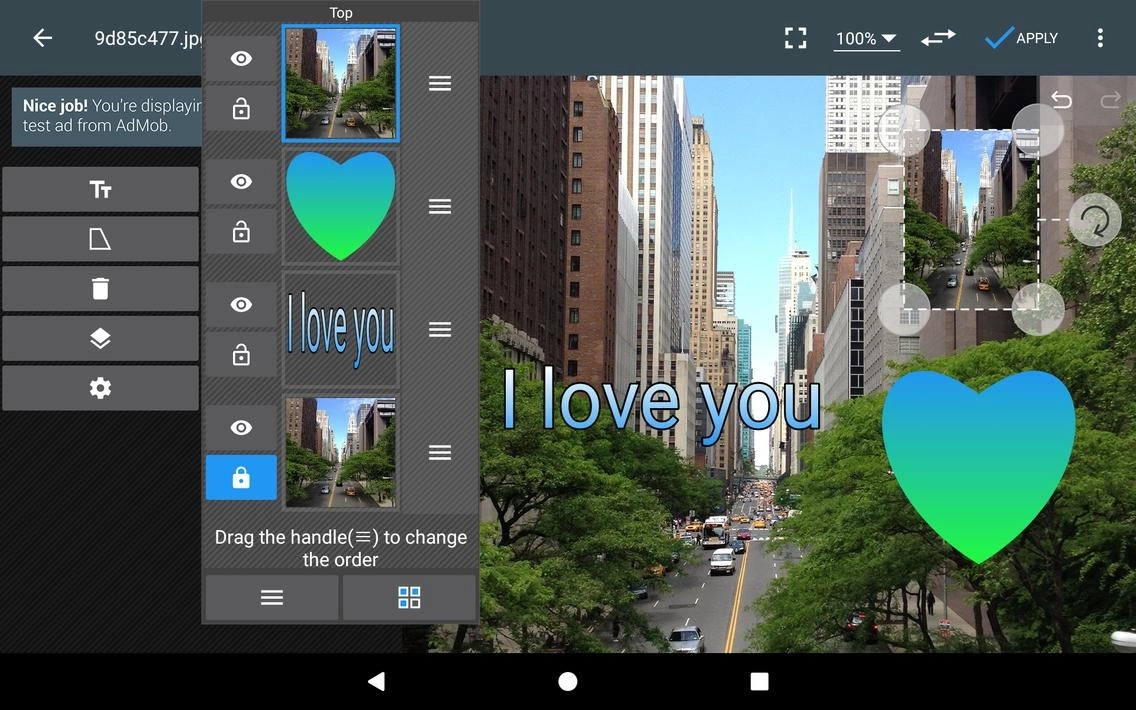Select the add text tool
This screenshot has width=1136, height=710.
pos(100,190)
